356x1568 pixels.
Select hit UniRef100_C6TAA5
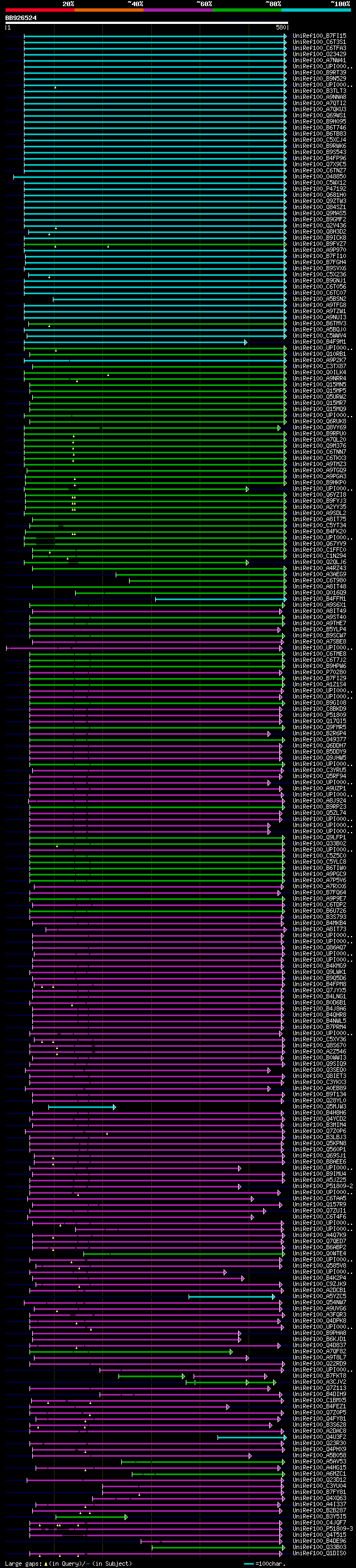(x=319, y=1199)
